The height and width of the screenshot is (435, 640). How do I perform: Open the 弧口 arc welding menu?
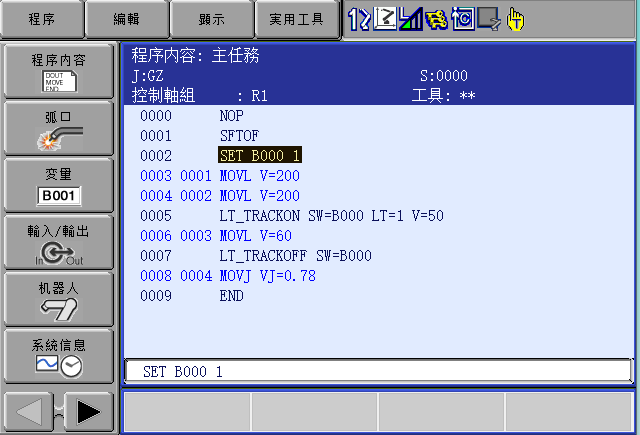[58, 128]
